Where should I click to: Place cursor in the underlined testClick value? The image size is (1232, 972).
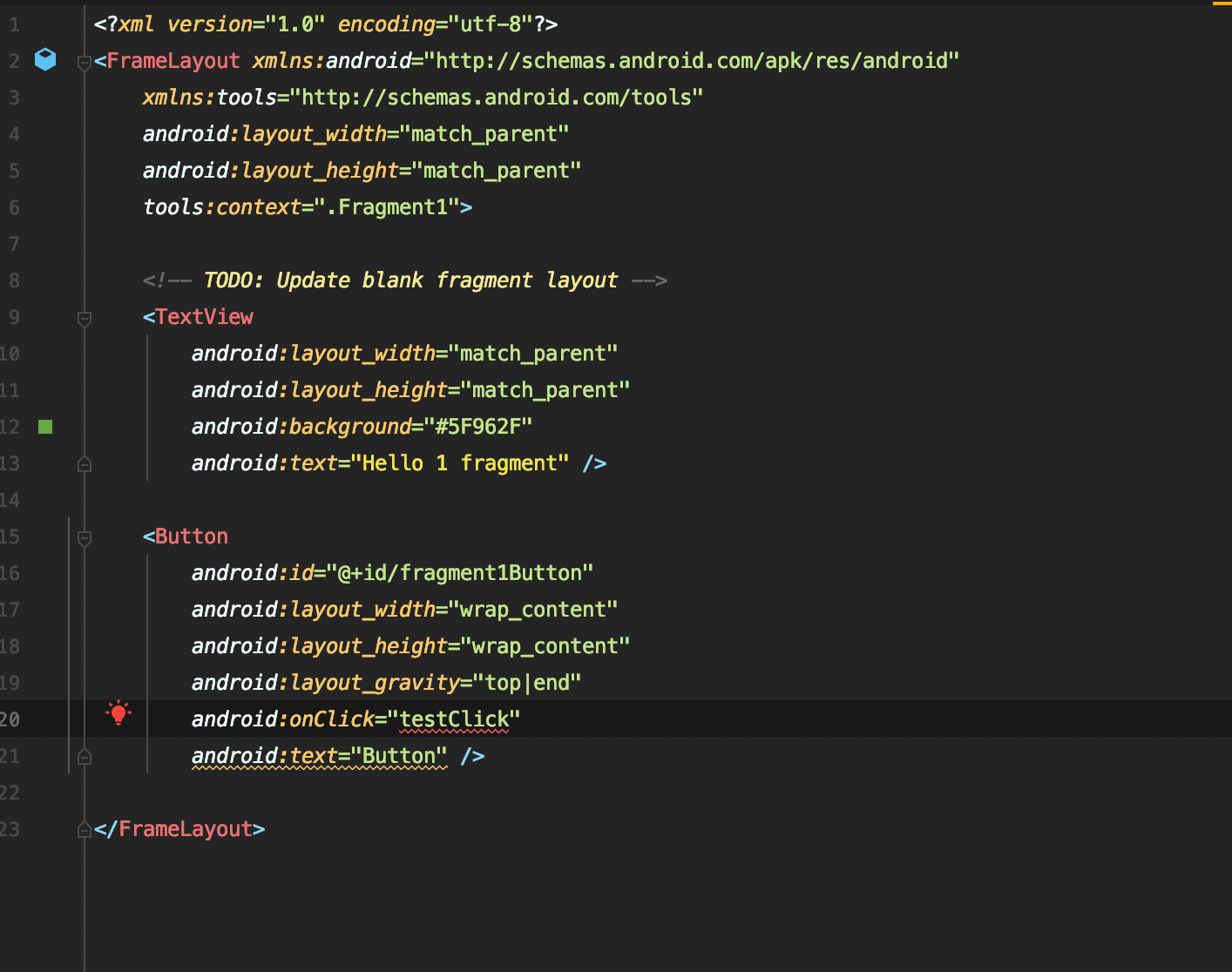(454, 719)
